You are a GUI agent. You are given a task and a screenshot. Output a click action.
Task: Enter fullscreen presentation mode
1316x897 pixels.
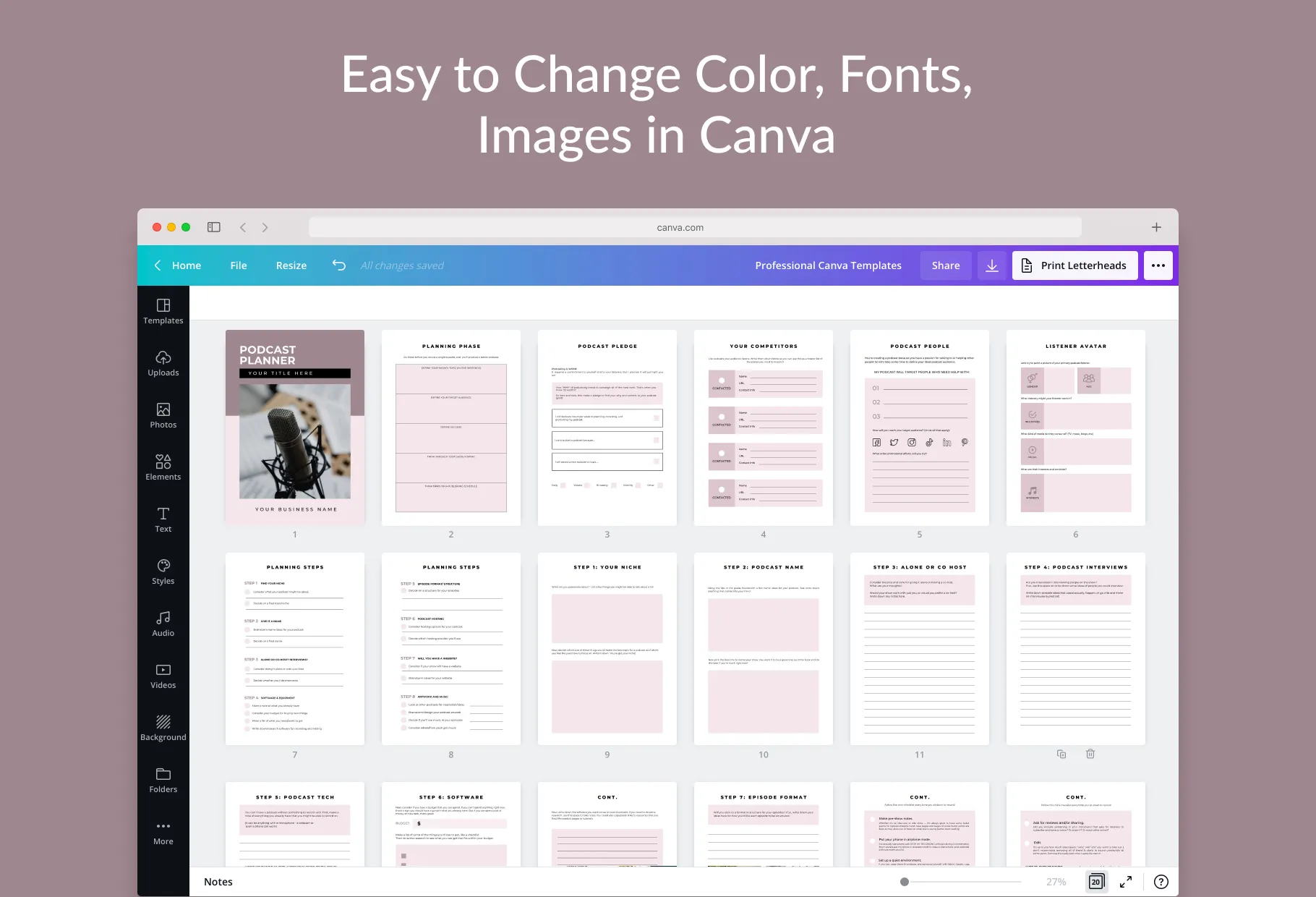[1126, 882]
